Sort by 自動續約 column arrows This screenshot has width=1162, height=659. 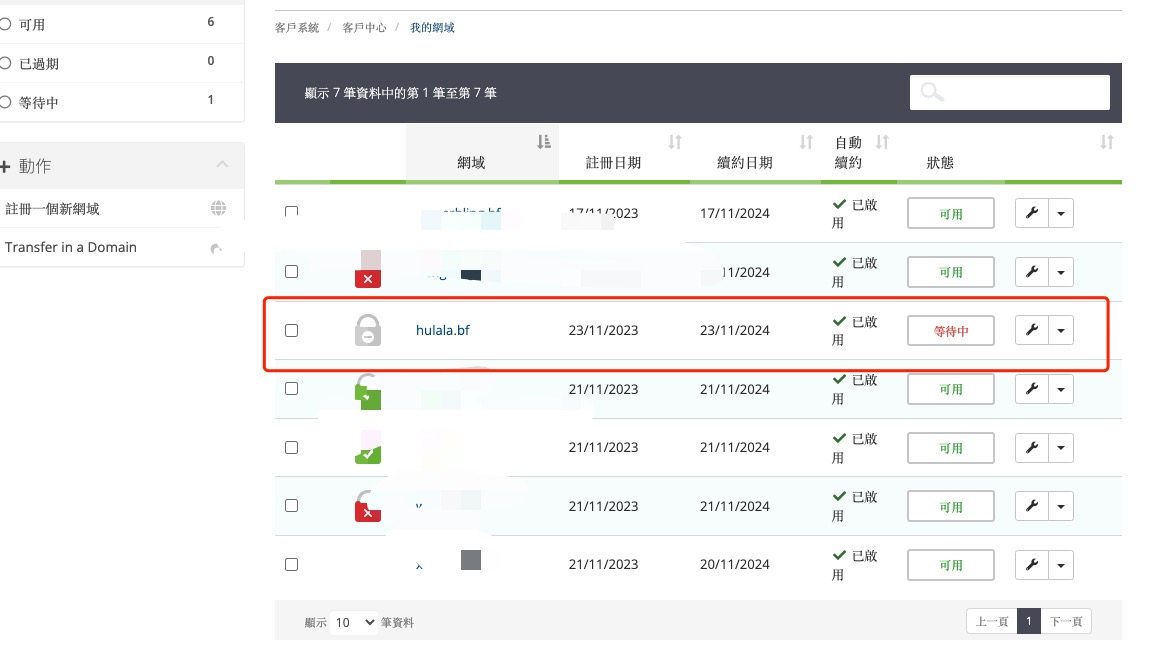point(882,142)
